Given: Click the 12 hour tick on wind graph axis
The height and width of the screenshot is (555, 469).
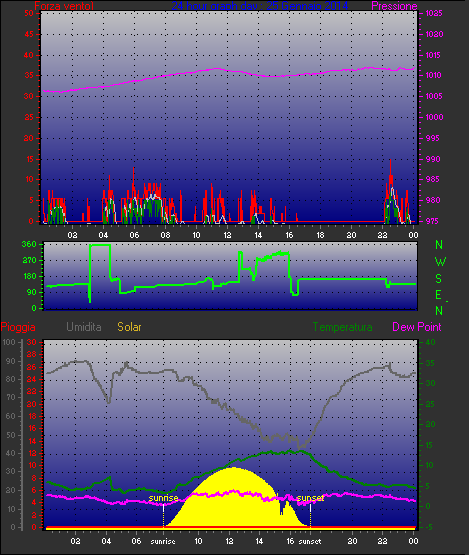Looking at the screenshot, I should pos(227,235).
